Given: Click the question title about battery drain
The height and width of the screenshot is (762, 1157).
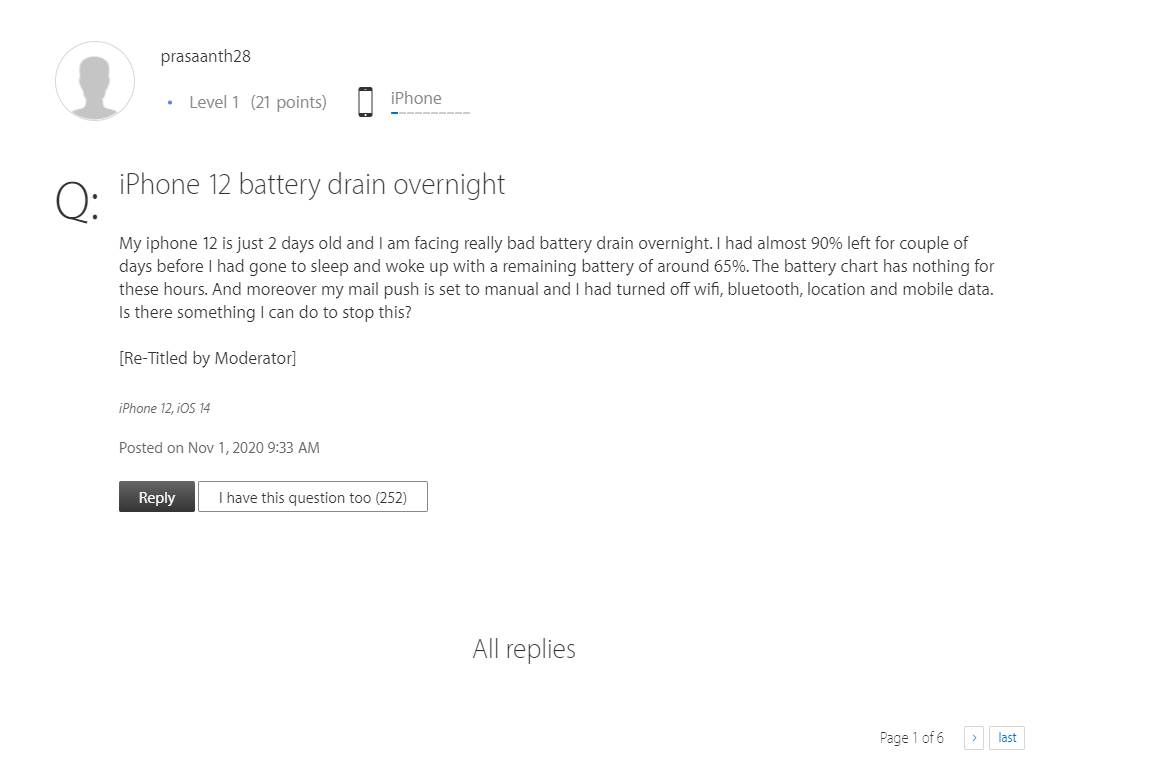Looking at the screenshot, I should (312, 185).
